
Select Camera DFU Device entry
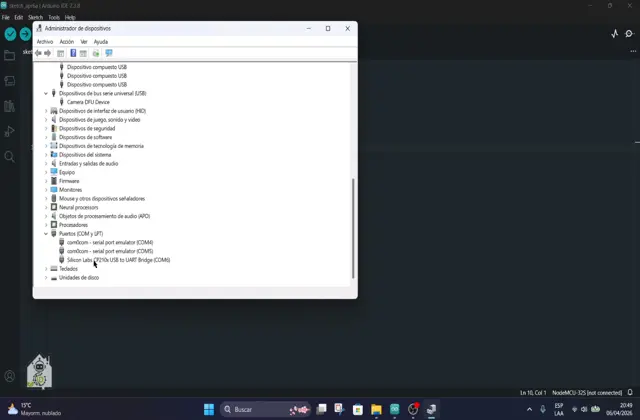[88, 102]
